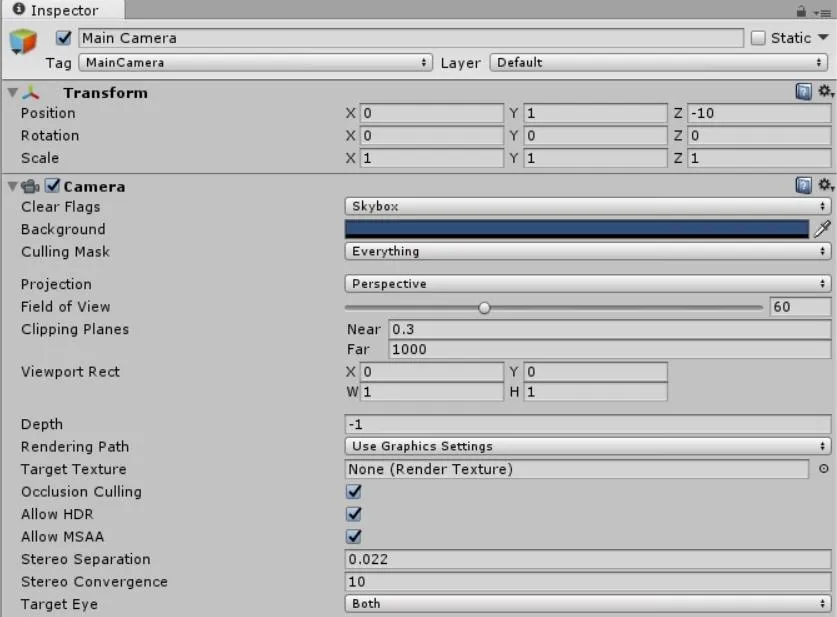Click Rotation Z field

pos(759,136)
